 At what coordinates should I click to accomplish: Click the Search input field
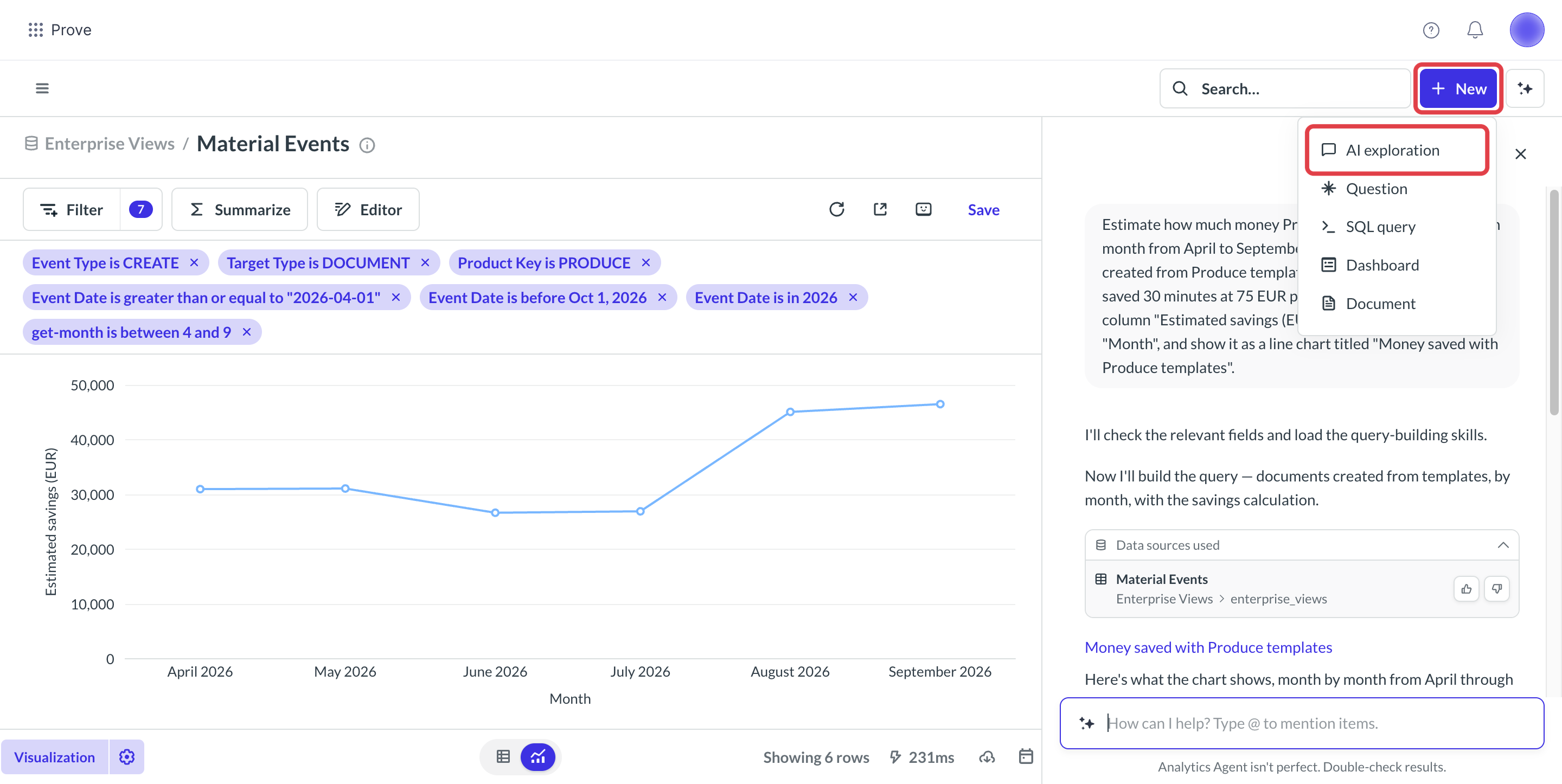tap(1284, 88)
